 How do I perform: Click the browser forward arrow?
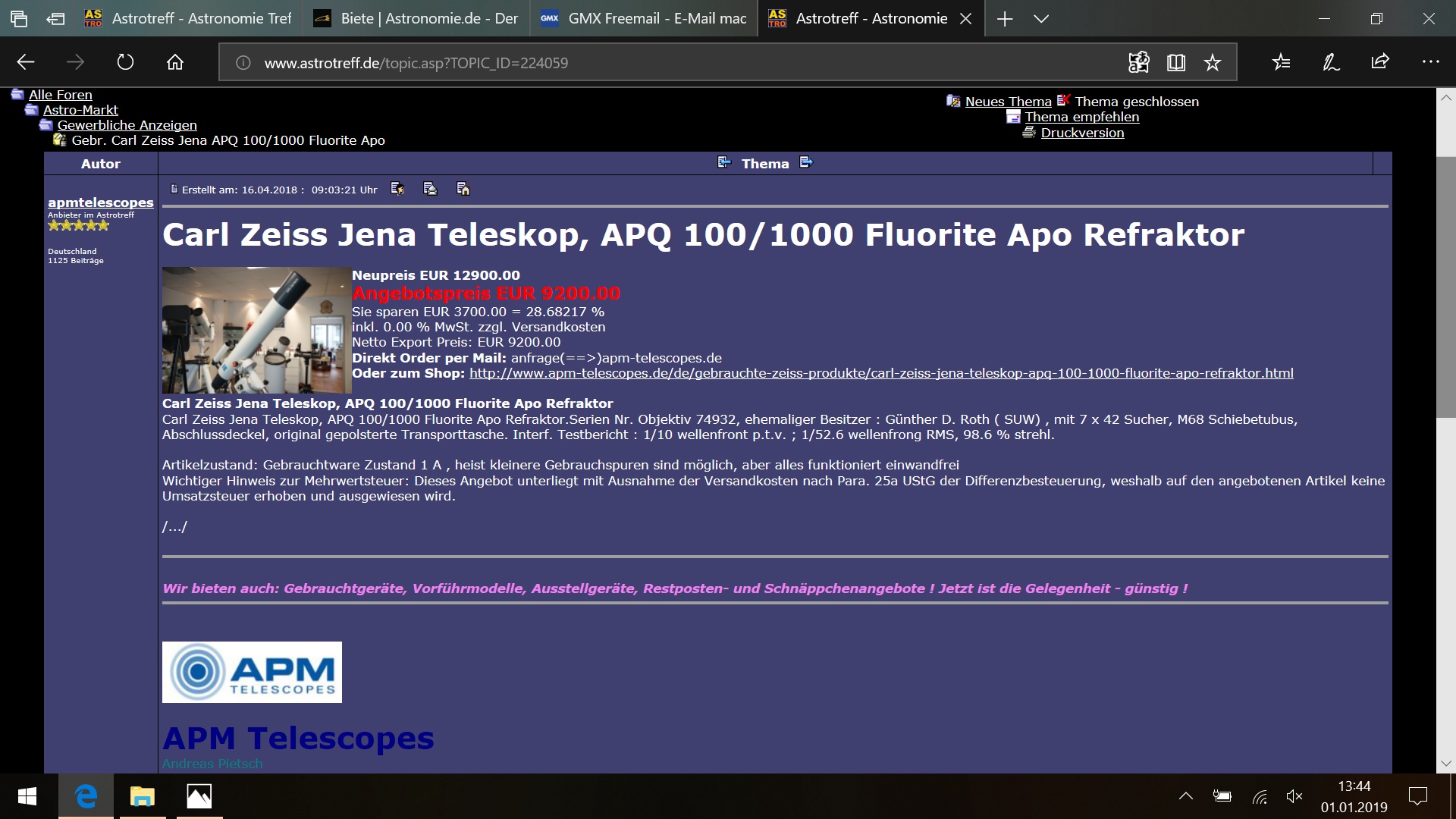pos(75,62)
